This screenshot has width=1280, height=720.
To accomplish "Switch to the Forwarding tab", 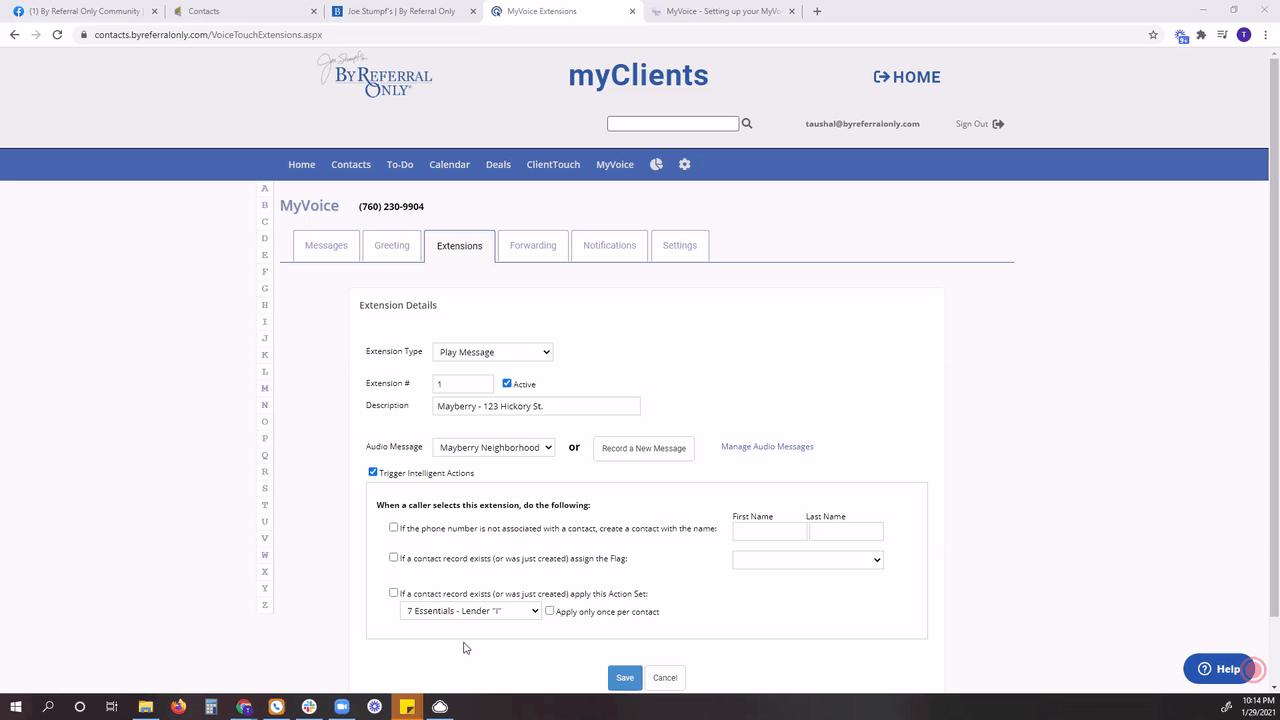I will [x=533, y=245].
